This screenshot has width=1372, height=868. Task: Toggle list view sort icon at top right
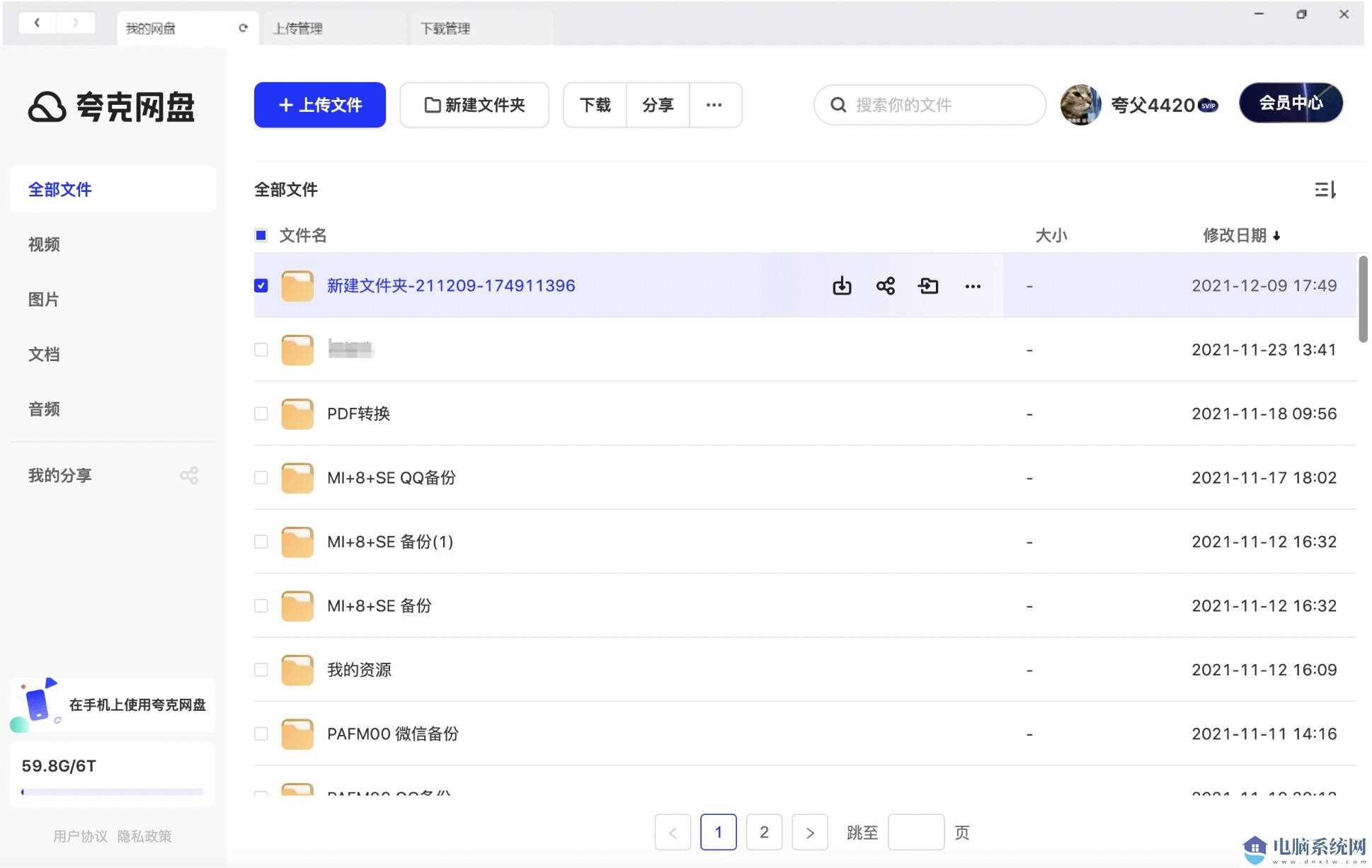point(1325,190)
